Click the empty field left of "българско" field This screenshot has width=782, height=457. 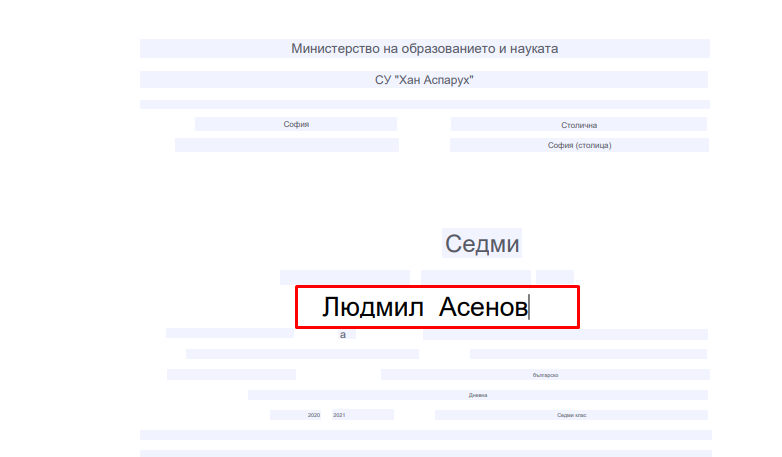(x=231, y=375)
